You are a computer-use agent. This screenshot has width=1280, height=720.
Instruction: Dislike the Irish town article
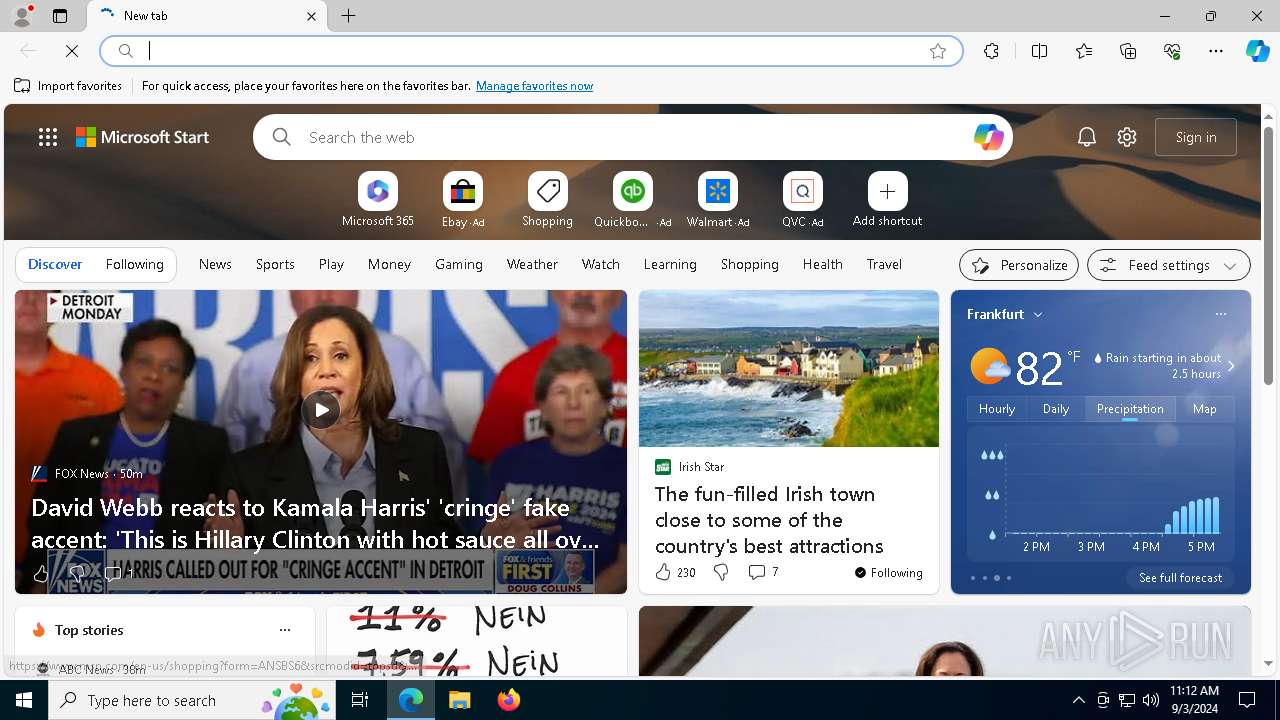[x=720, y=572]
